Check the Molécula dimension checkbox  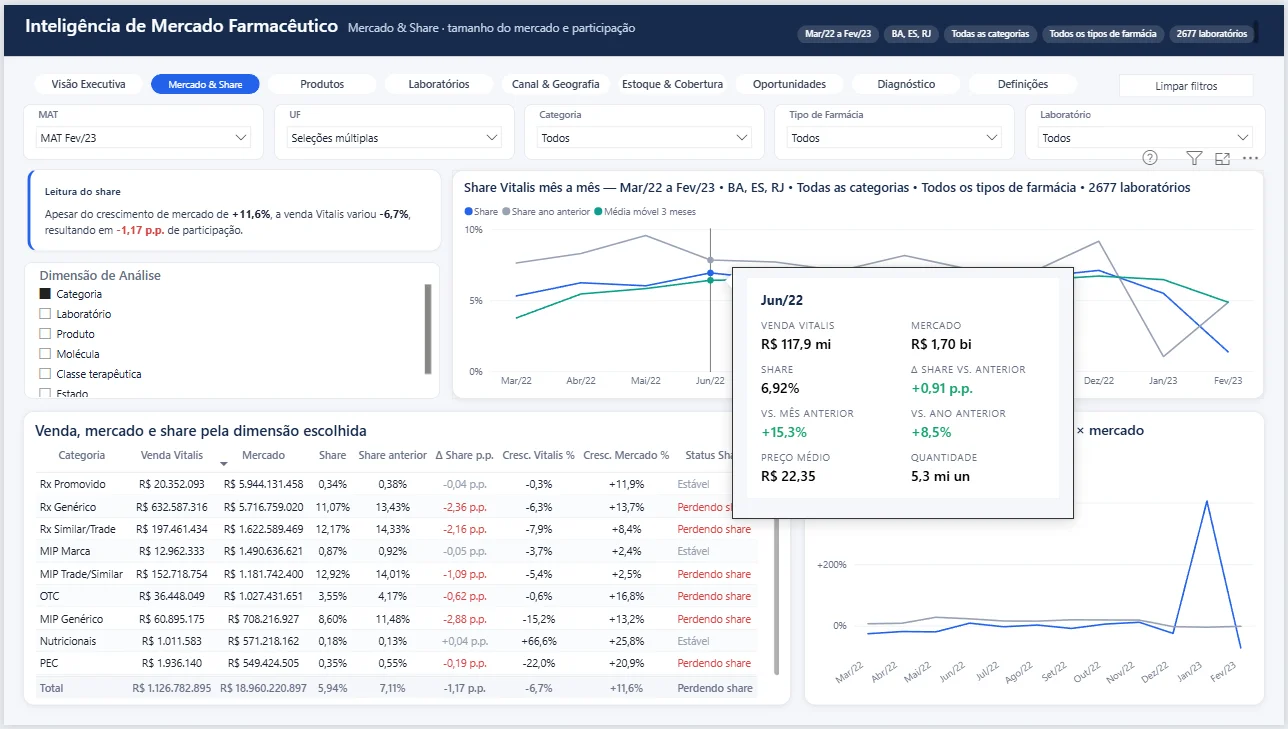click(45, 354)
